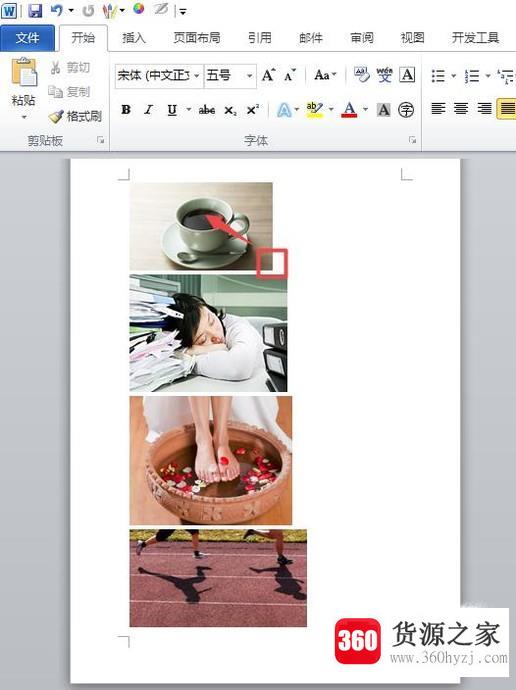Apply strikethrough with the abc icon
The image size is (516, 690).
[x=207, y=110]
